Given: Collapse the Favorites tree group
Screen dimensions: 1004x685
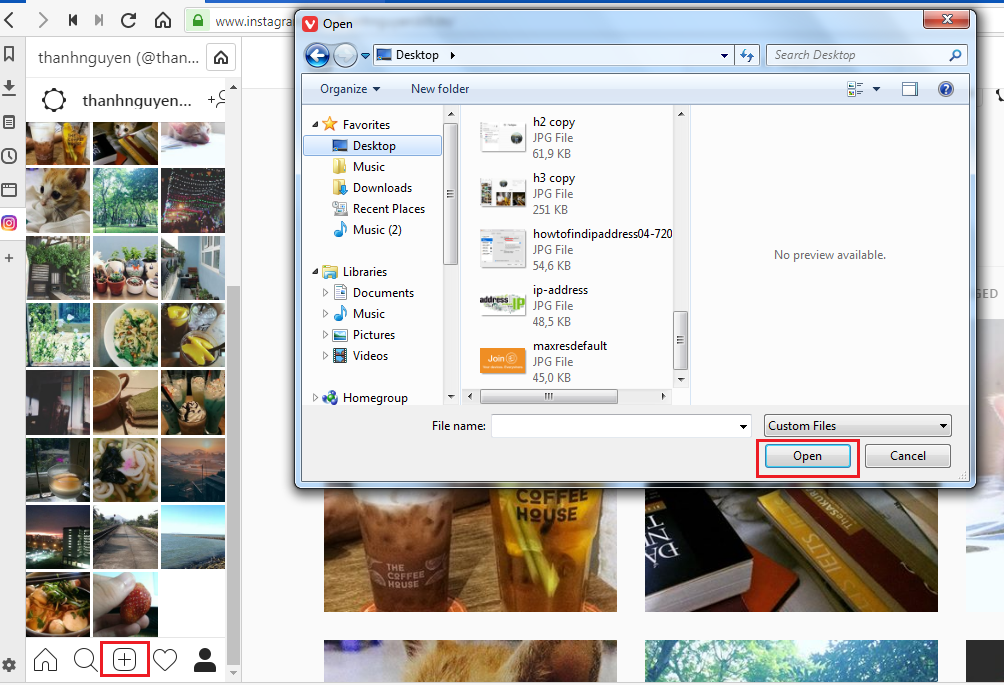Looking at the screenshot, I should pyautogui.click(x=315, y=124).
